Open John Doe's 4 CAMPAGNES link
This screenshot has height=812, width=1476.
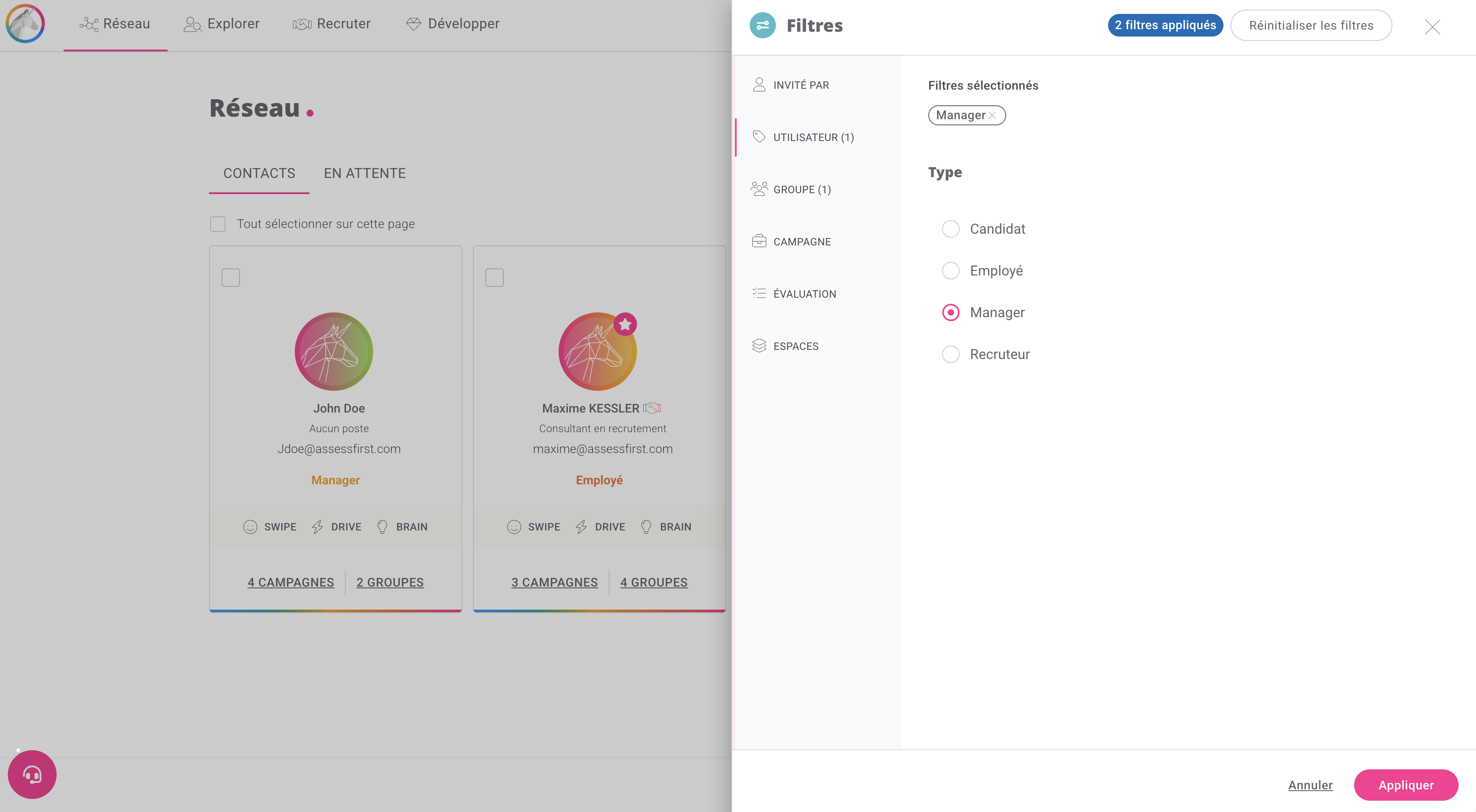(x=290, y=582)
